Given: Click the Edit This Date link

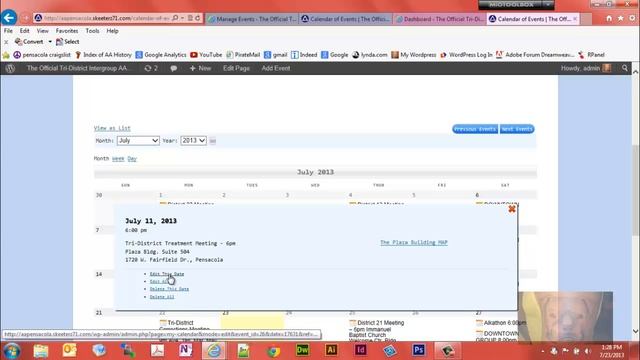Looking at the screenshot, I should pos(167,274).
